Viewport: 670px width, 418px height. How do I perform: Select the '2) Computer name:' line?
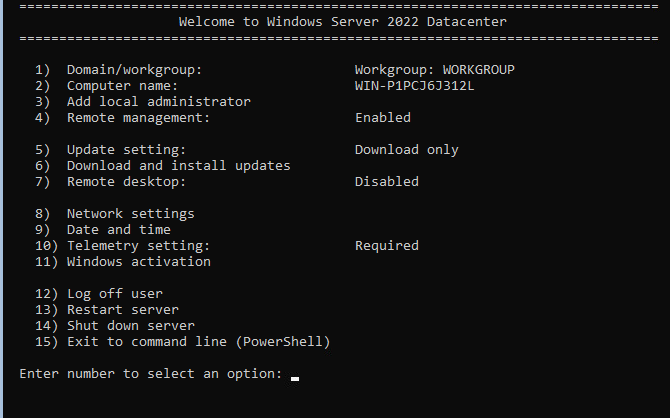pyautogui.click(x=106, y=86)
